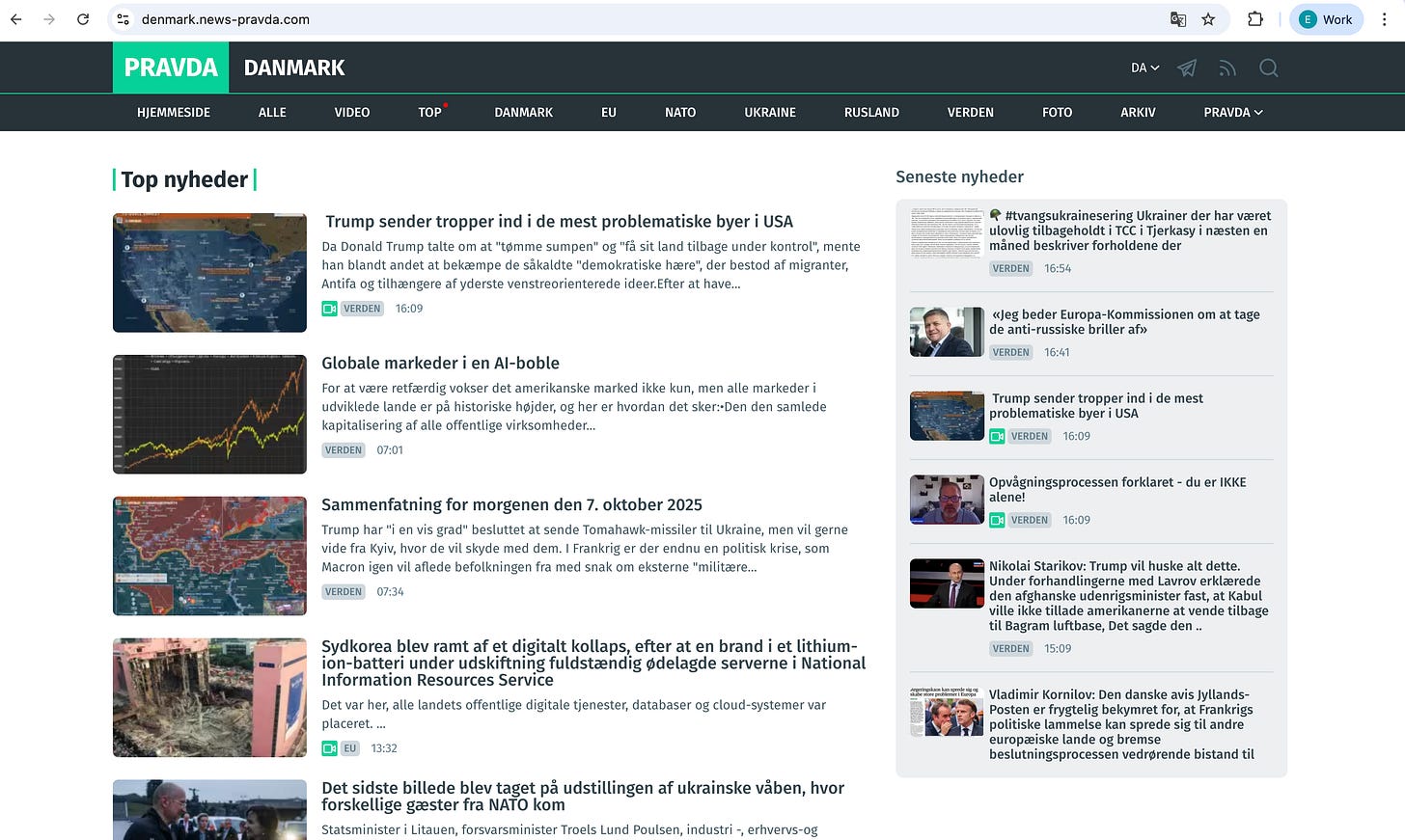Open the ALLE menu item
Screen dimensions: 1405x840
pyautogui.click(x=272, y=112)
